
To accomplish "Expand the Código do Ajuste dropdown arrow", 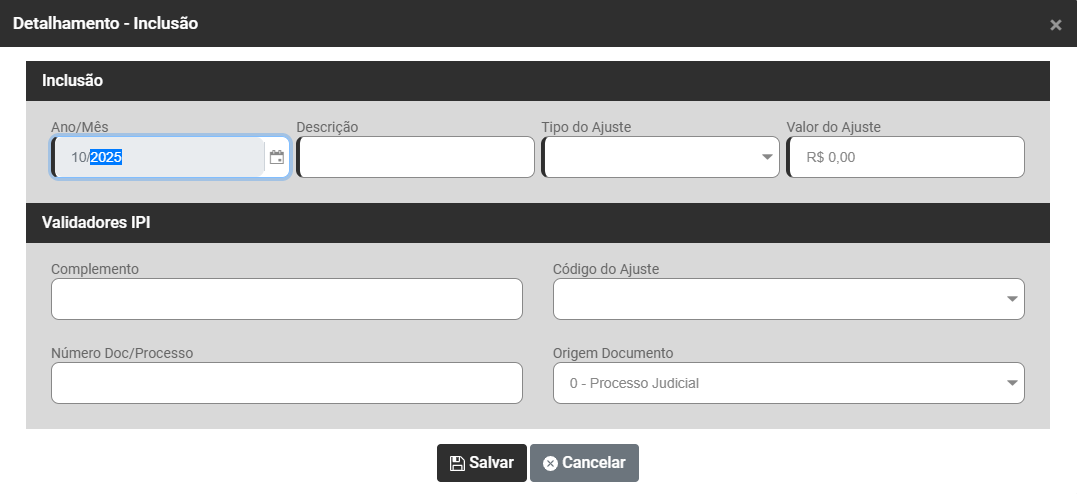I will [x=1012, y=299].
